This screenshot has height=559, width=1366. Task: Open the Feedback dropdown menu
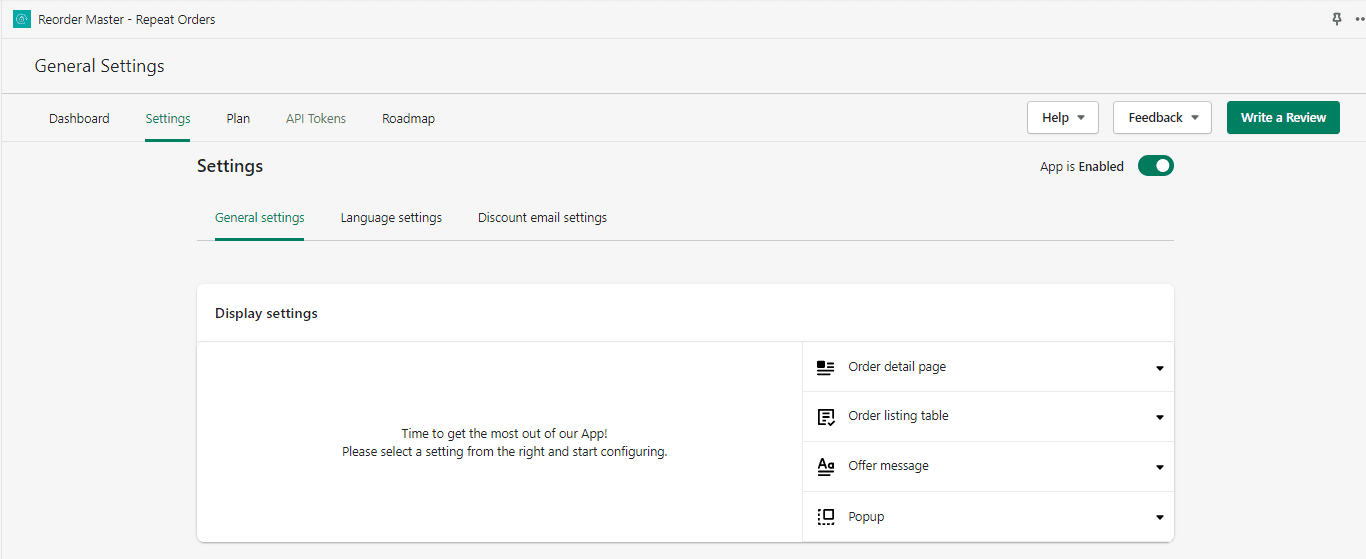[x=1162, y=118]
